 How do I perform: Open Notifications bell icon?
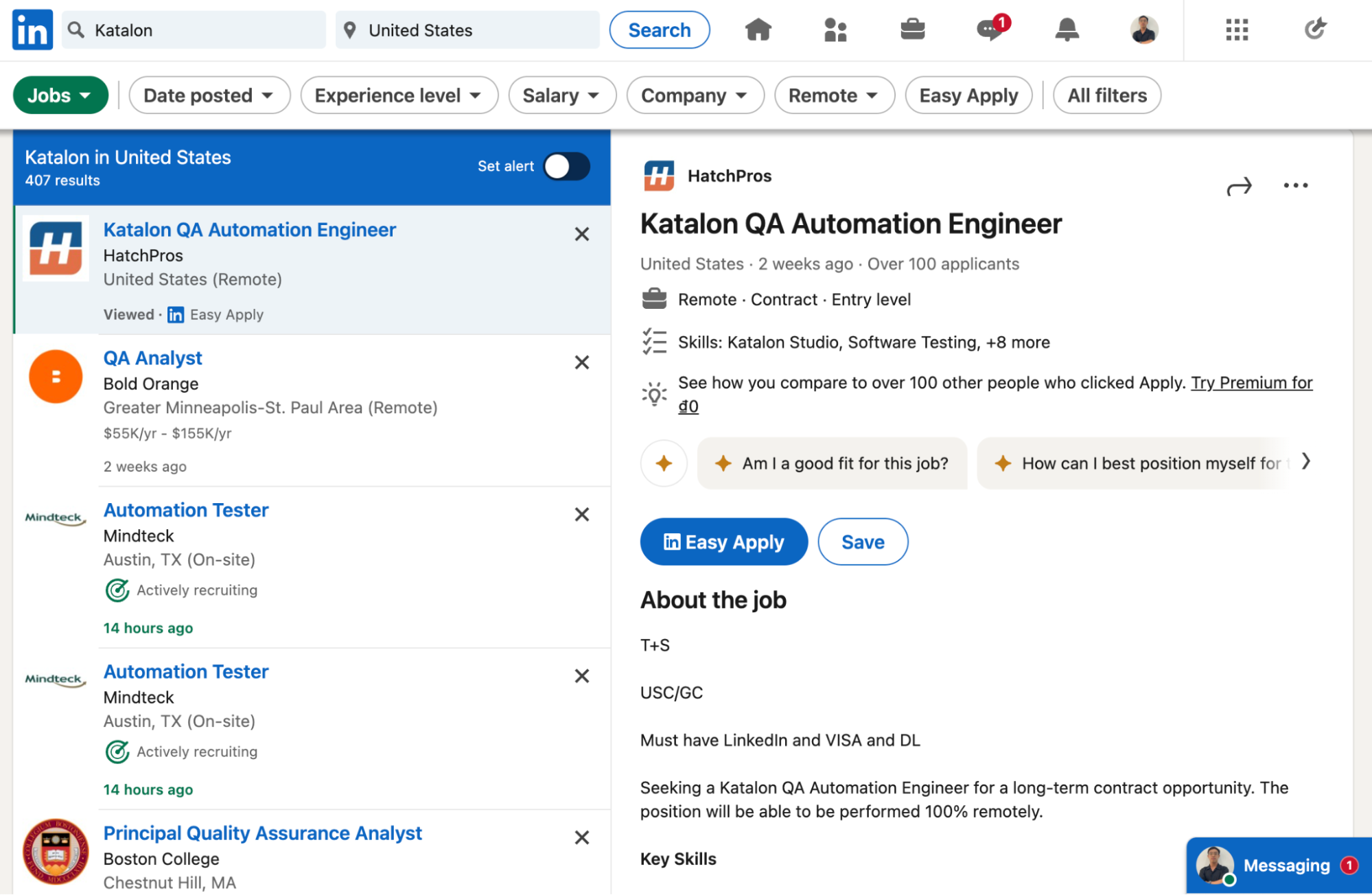click(1067, 30)
